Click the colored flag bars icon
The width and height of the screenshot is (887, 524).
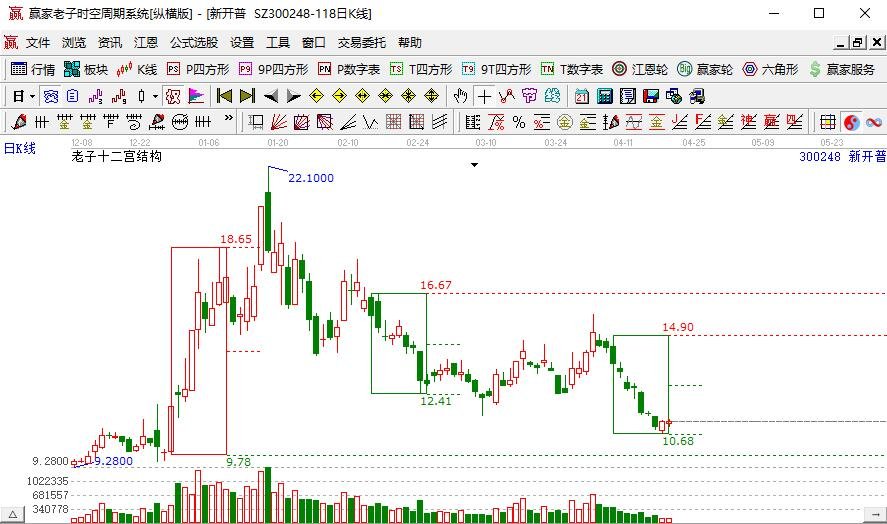point(196,97)
